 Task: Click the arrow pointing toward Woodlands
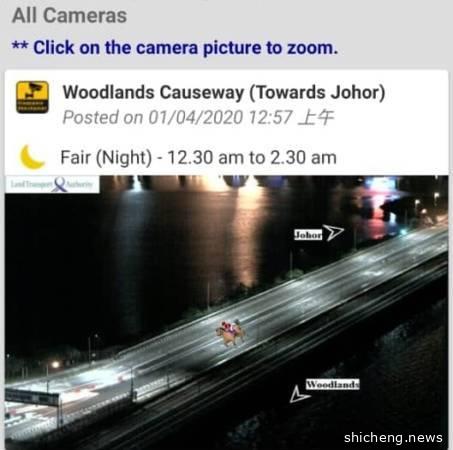tap(299, 394)
